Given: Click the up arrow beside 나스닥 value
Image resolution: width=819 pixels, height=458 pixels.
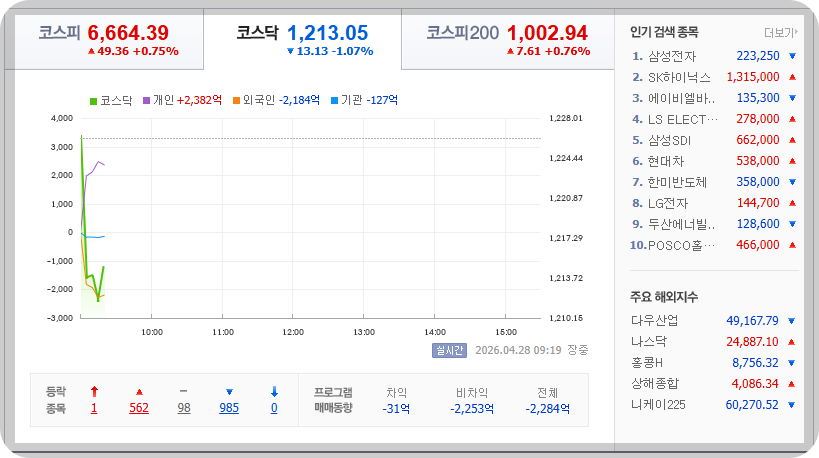Looking at the screenshot, I should (791, 342).
